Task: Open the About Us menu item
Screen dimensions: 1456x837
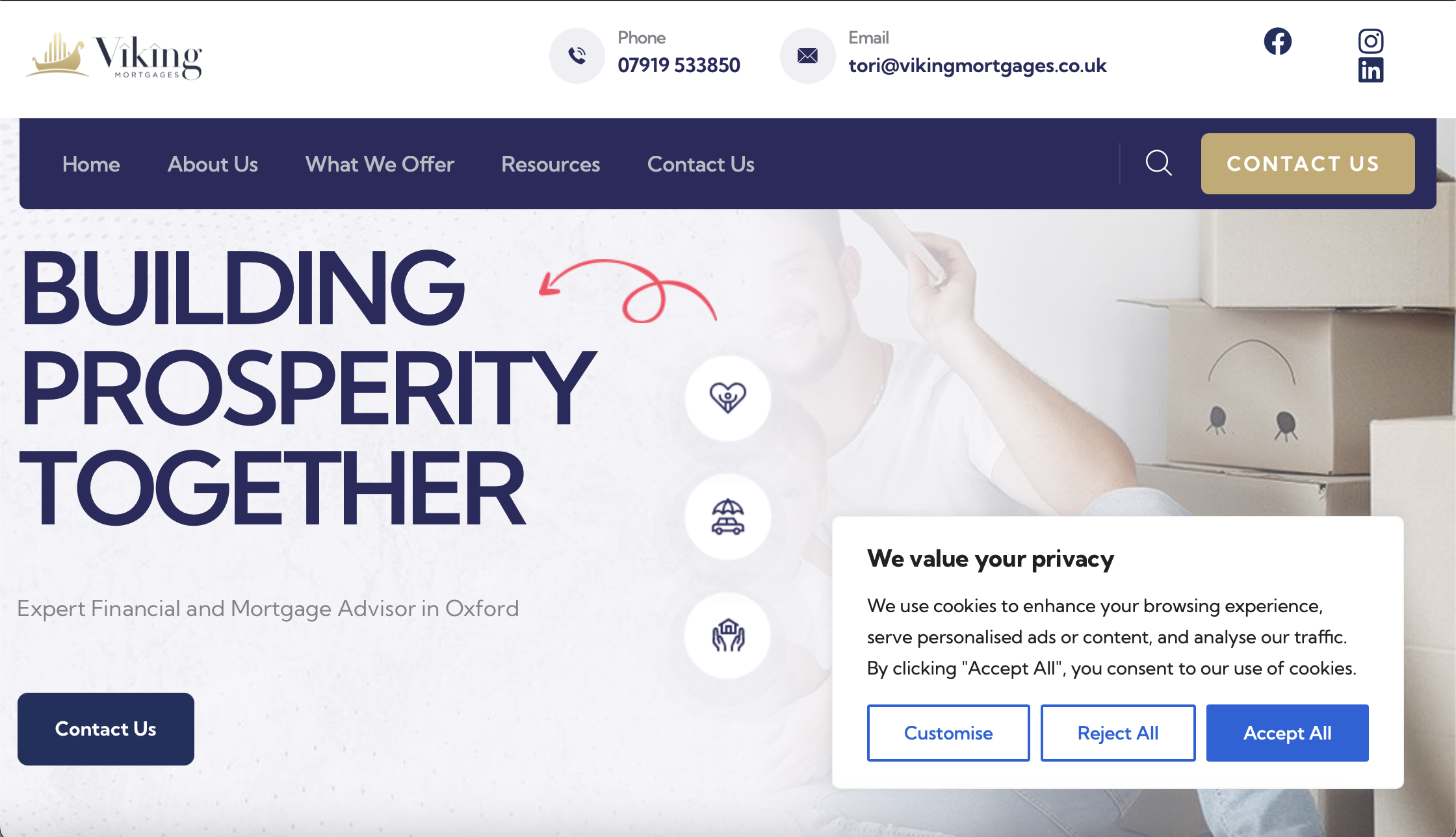Action: pos(213,164)
